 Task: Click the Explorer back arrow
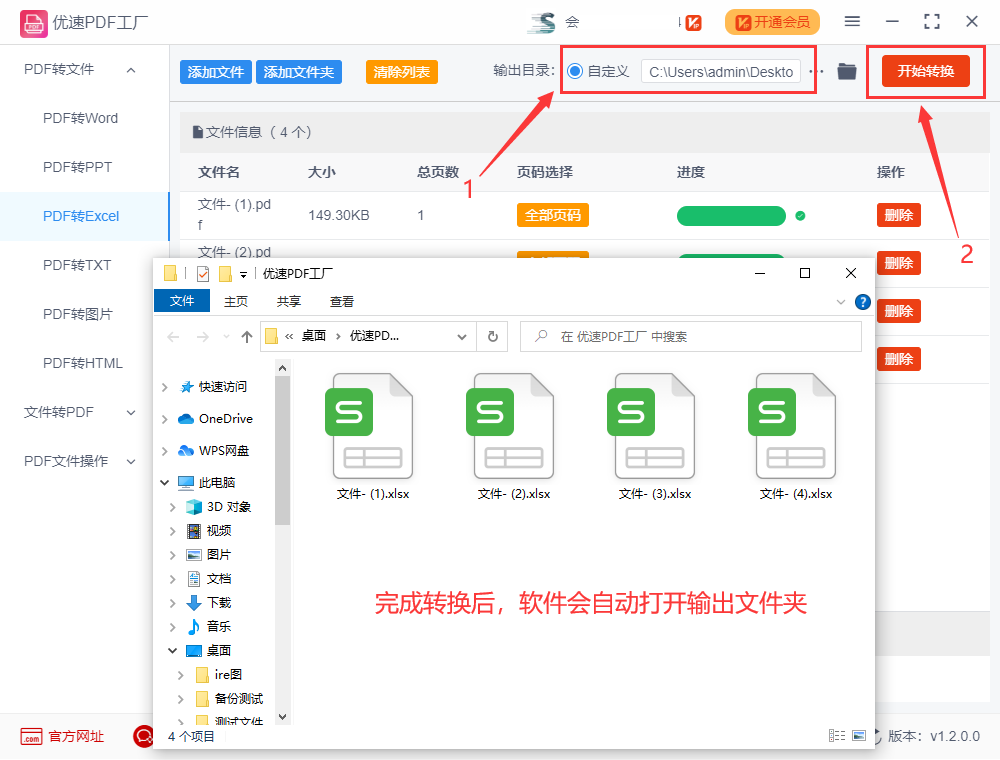point(173,337)
